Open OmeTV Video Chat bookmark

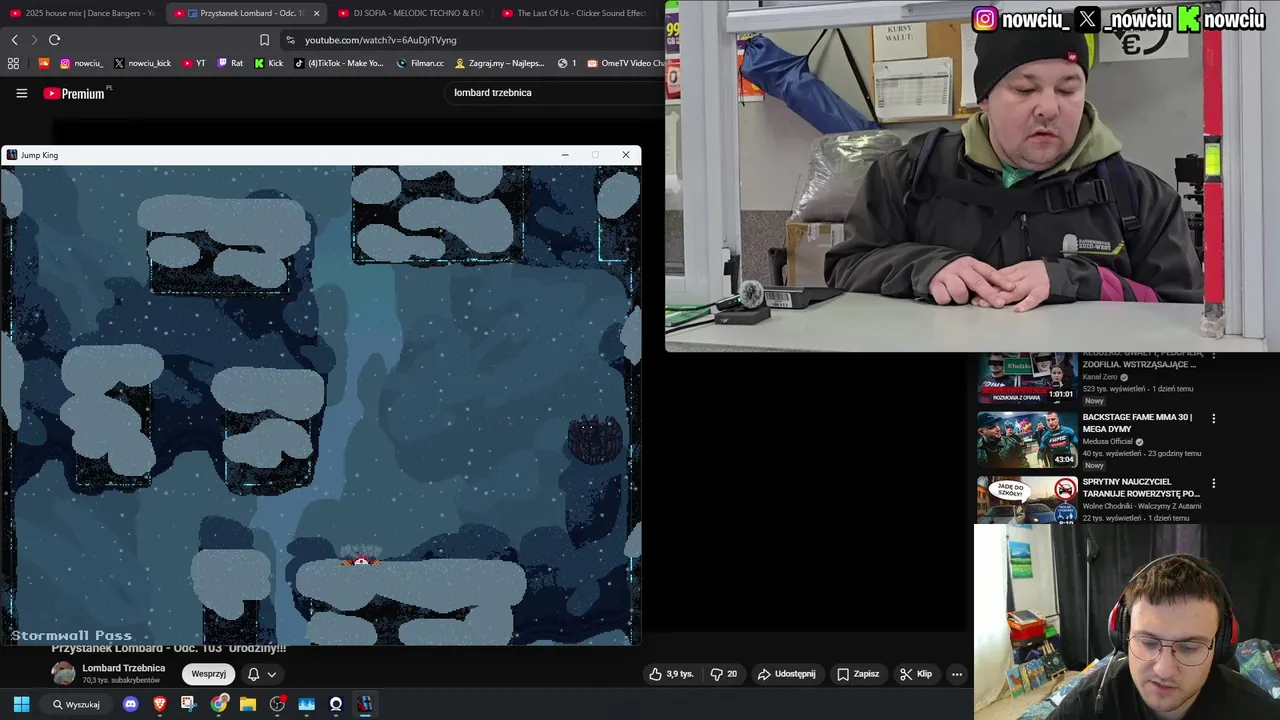(x=625, y=63)
